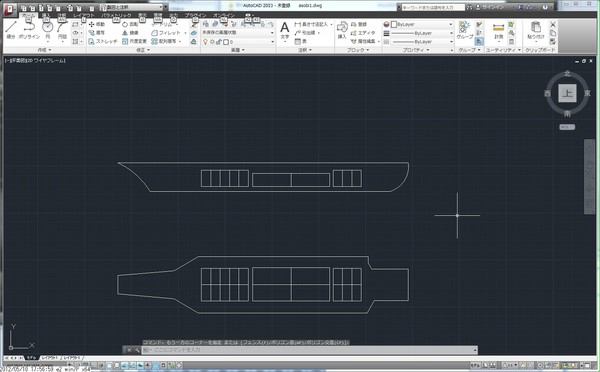This screenshot has width=600, height=372.
Task: Click the command line input field
Action: coord(309,350)
